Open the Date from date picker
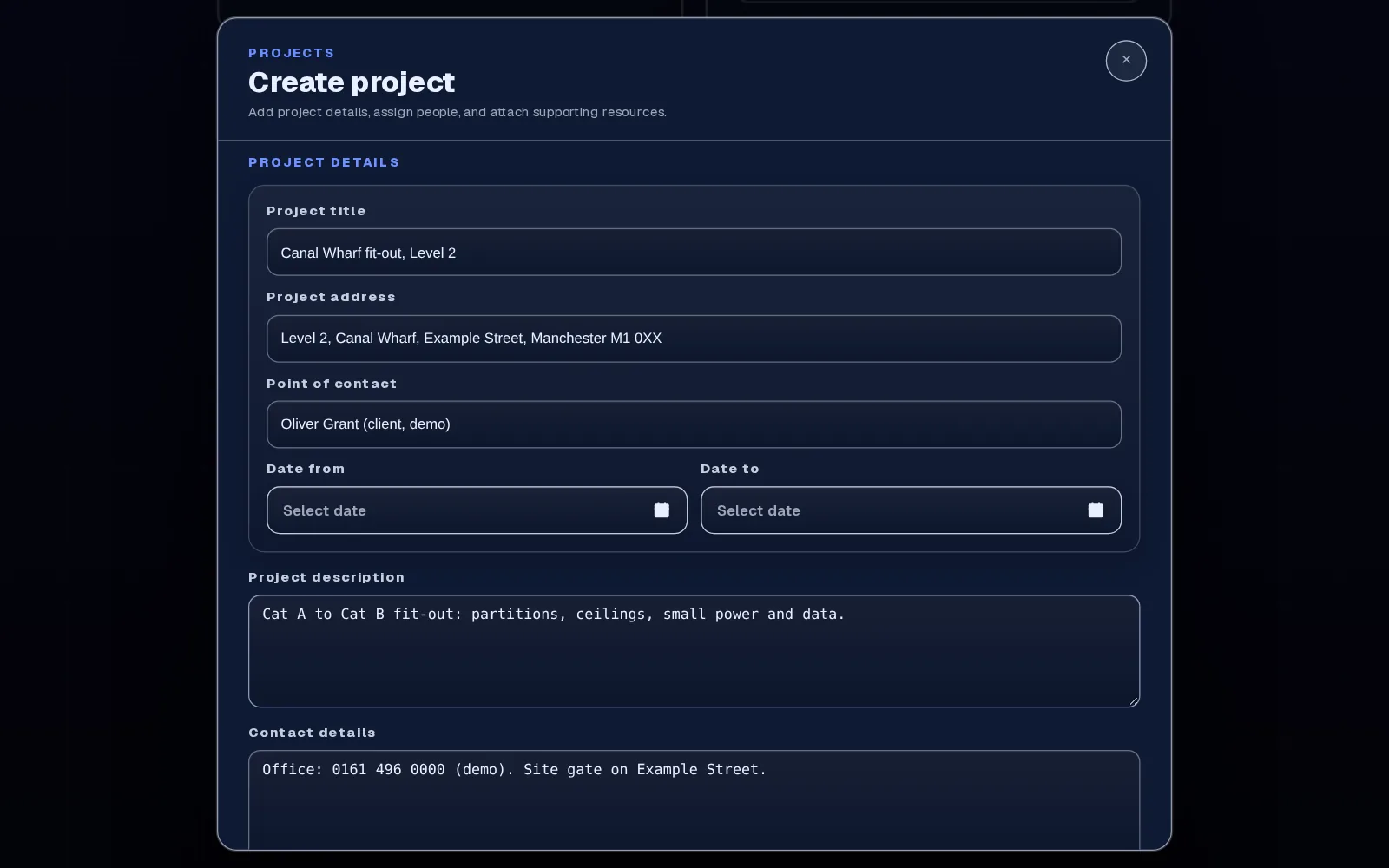Viewport: 1389px width, 868px height. click(477, 510)
